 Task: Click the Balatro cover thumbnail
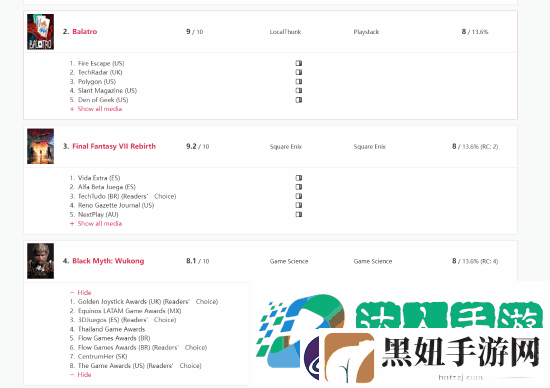coord(40,32)
